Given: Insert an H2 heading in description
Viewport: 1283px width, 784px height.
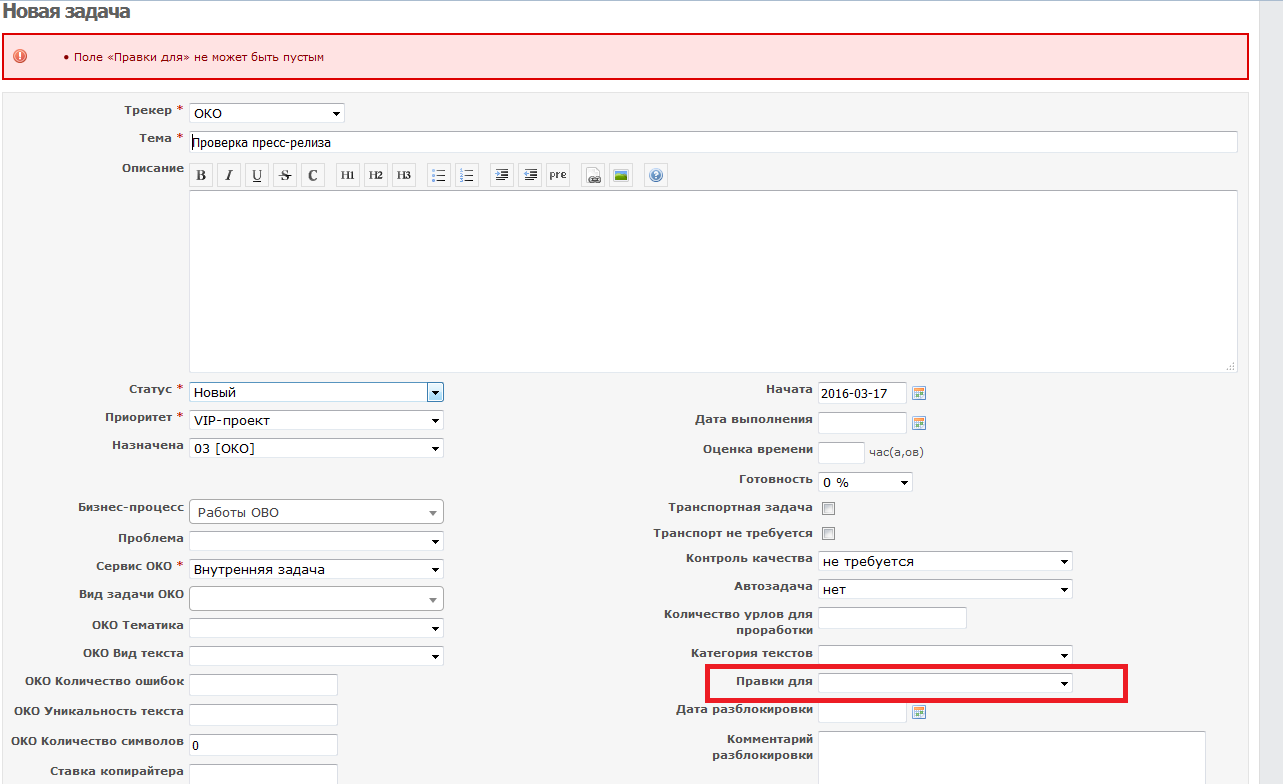Looking at the screenshot, I should 376,175.
